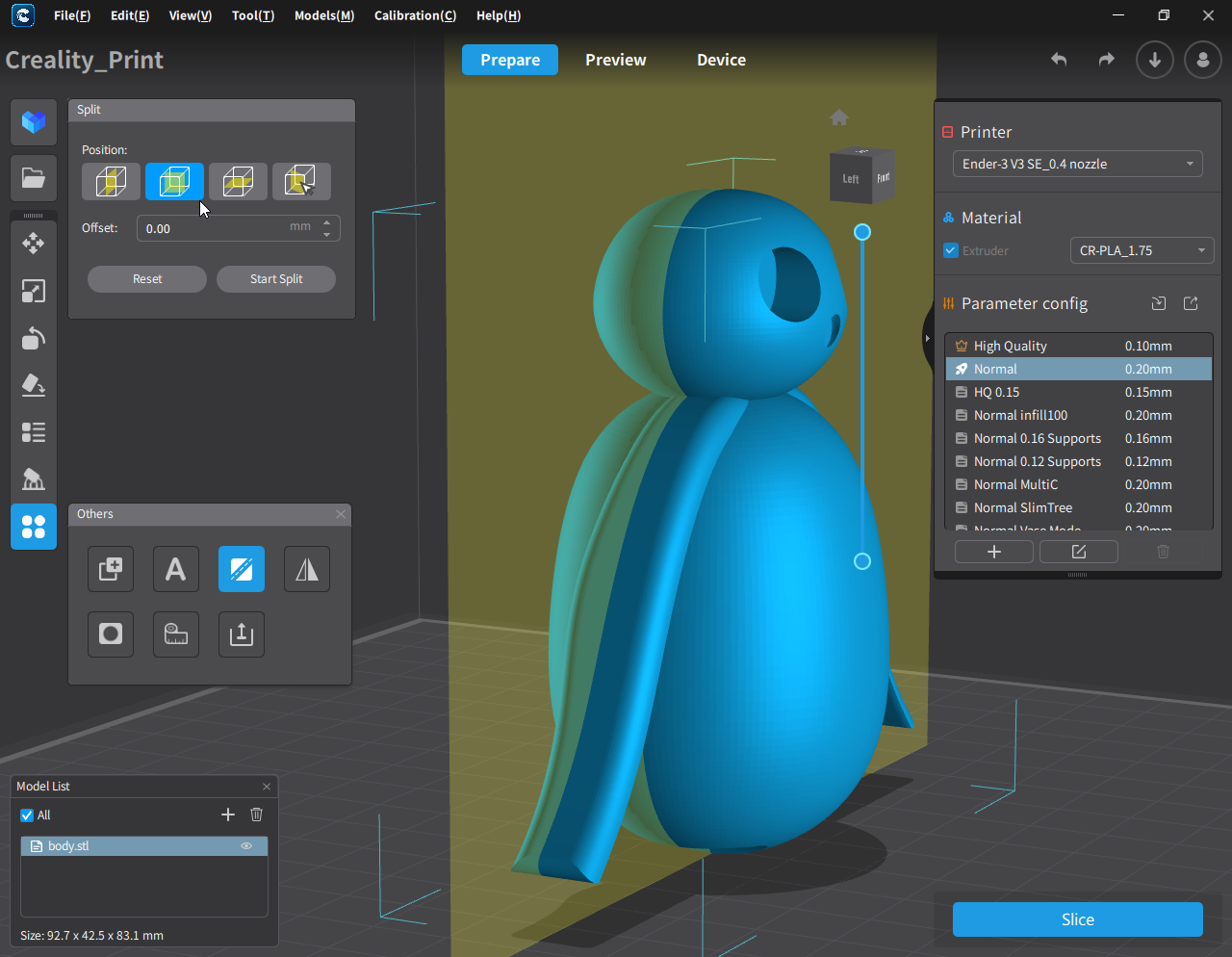Open the file folder icon
Image resolution: width=1232 pixels, height=957 pixels.
point(34,178)
